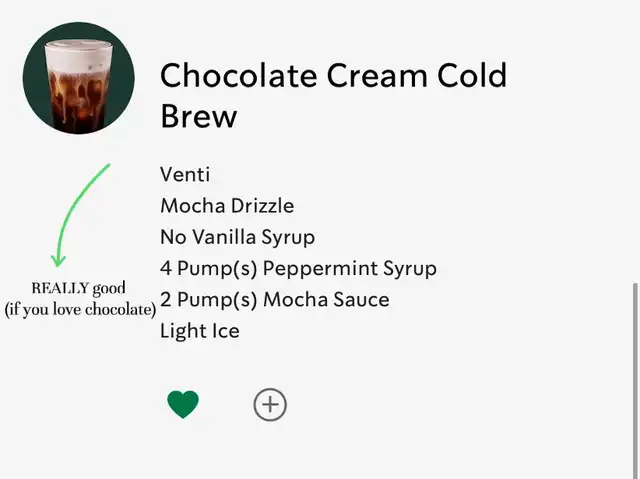Click the (if you love chocolate) note
The height and width of the screenshot is (479, 640).
coord(80,309)
